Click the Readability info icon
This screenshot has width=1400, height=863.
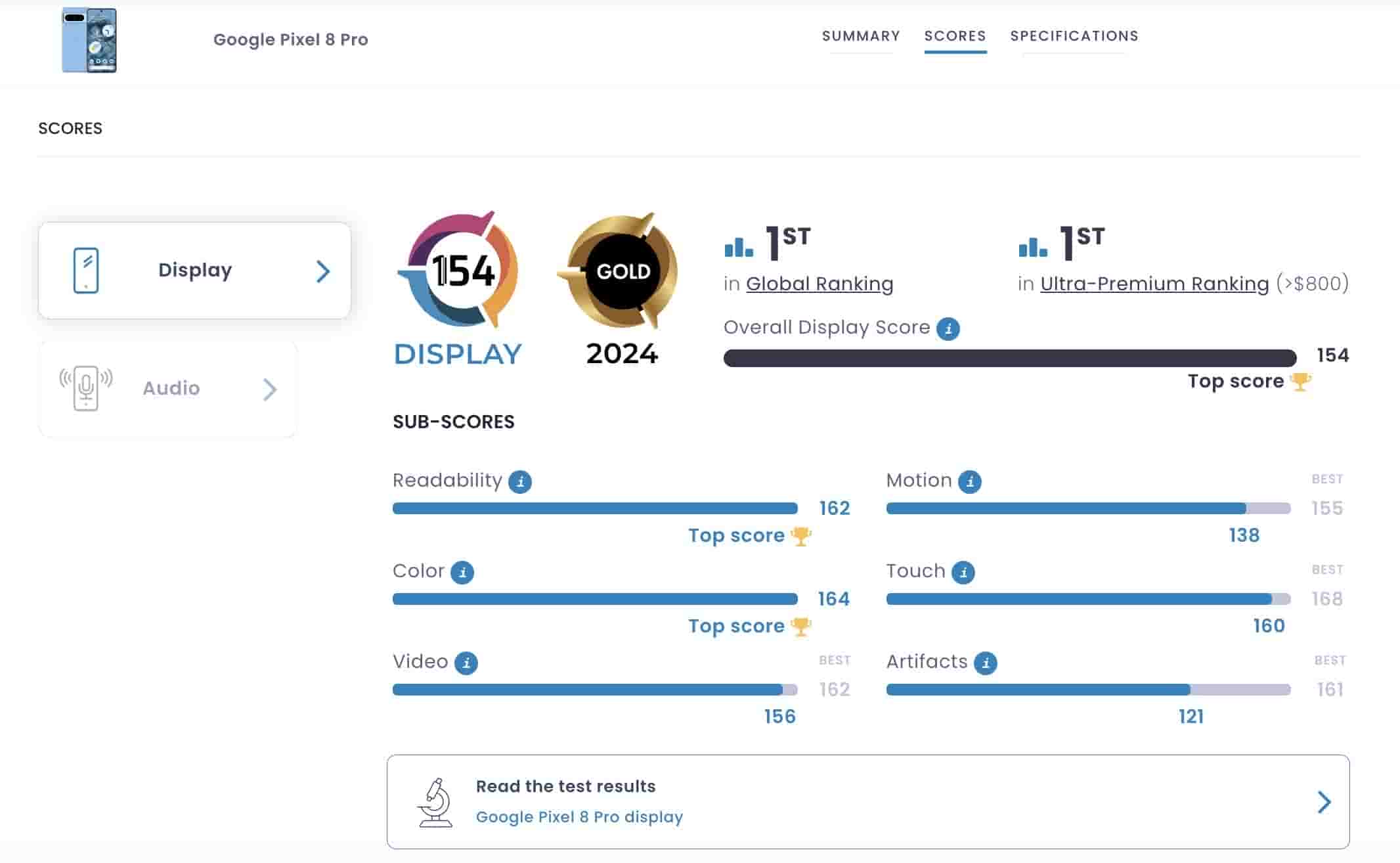[520, 481]
